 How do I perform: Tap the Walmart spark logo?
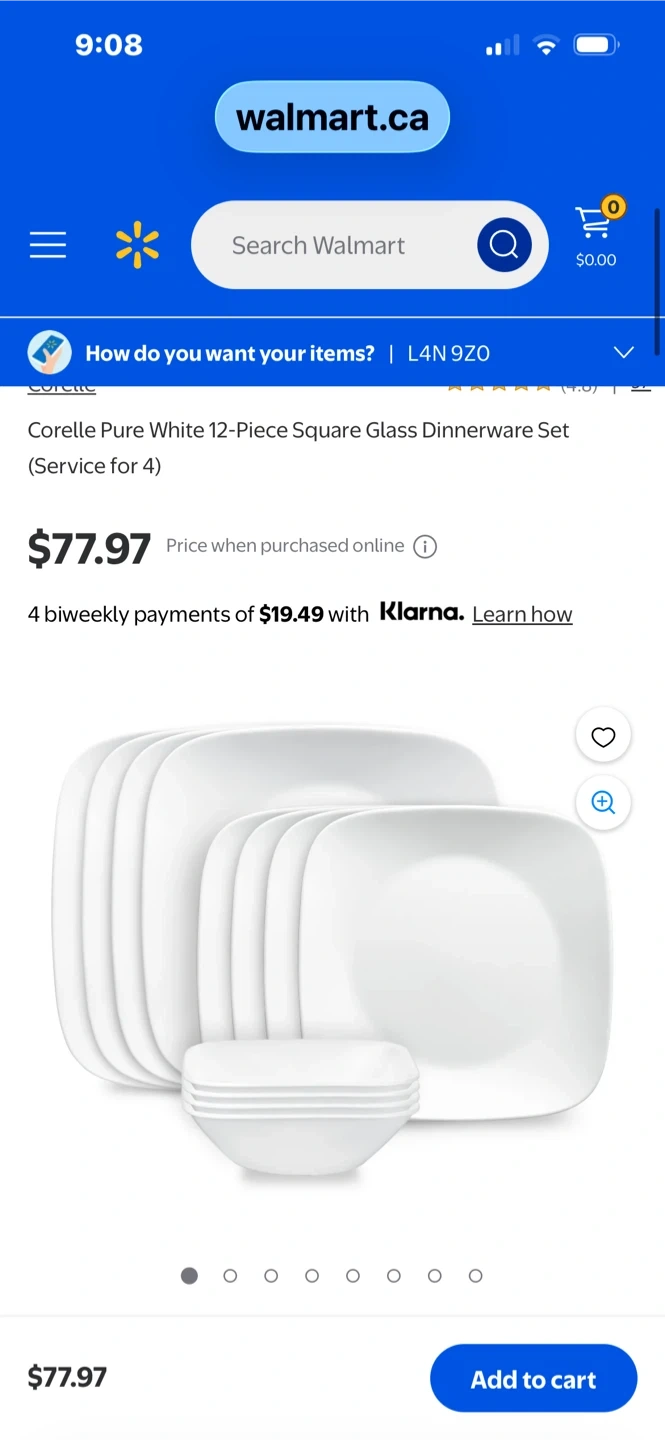pyautogui.click(x=137, y=245)
